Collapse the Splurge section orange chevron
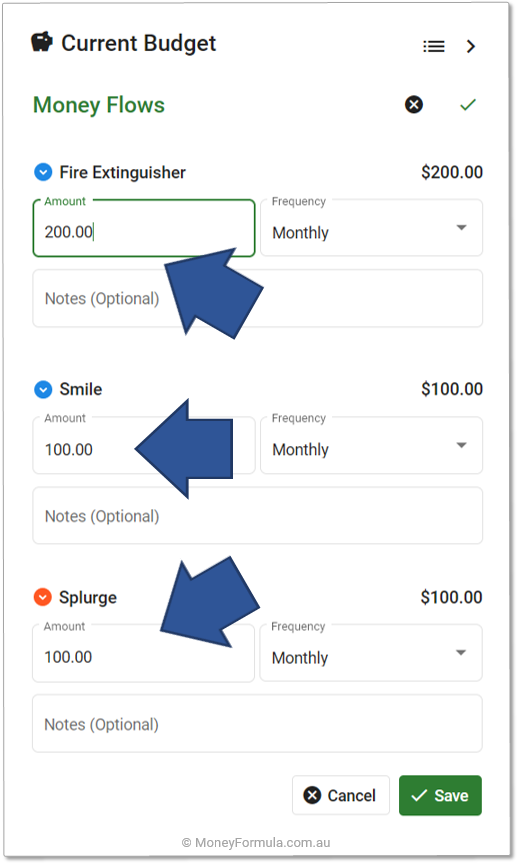 (x=42, y=597)
